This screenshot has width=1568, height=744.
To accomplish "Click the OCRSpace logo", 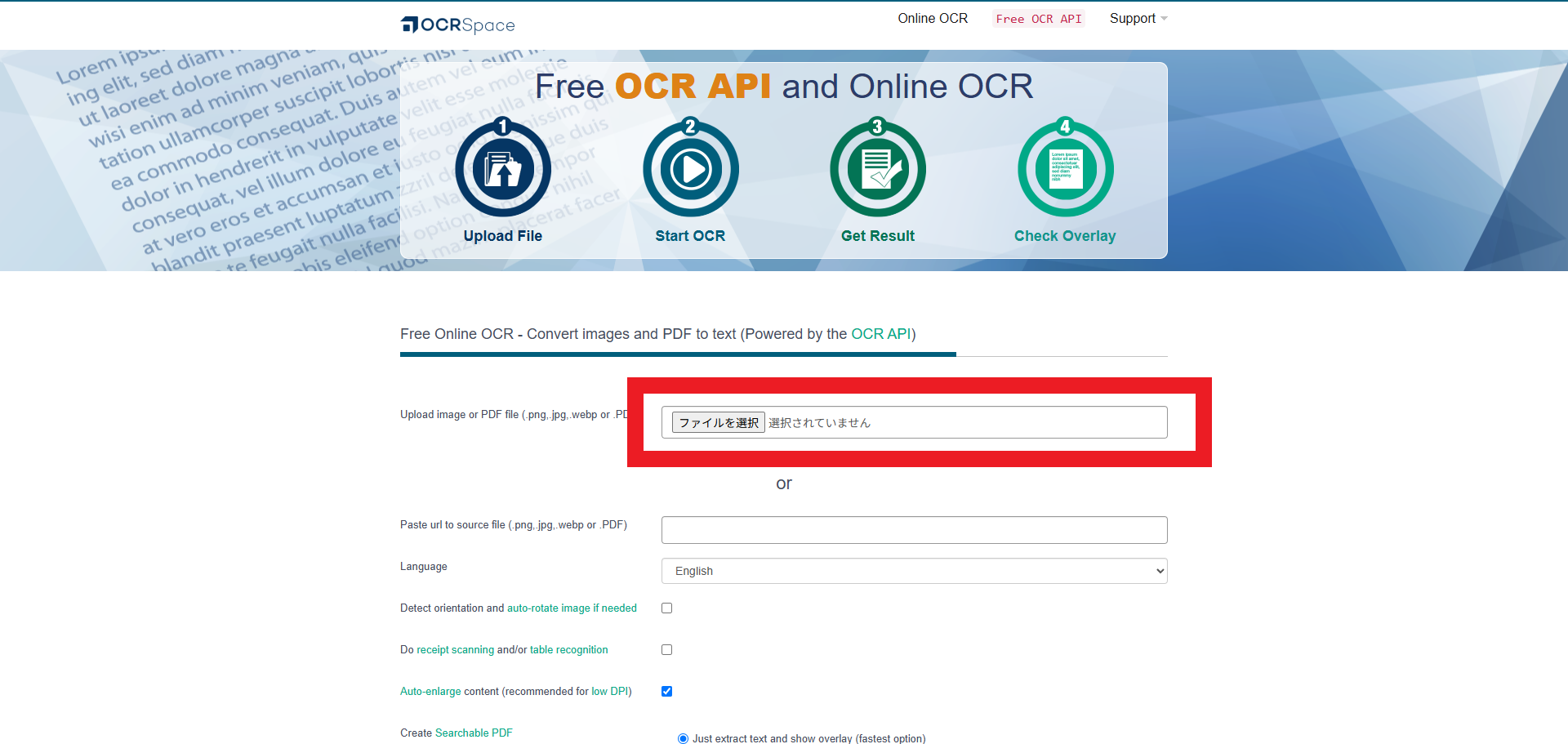I will pos(458,25).
